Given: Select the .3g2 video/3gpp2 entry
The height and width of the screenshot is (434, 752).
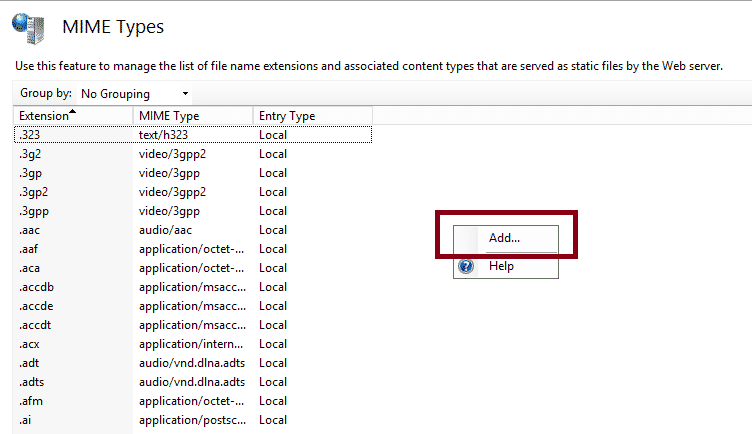Looking at the screenshot, I should [193, 154].
